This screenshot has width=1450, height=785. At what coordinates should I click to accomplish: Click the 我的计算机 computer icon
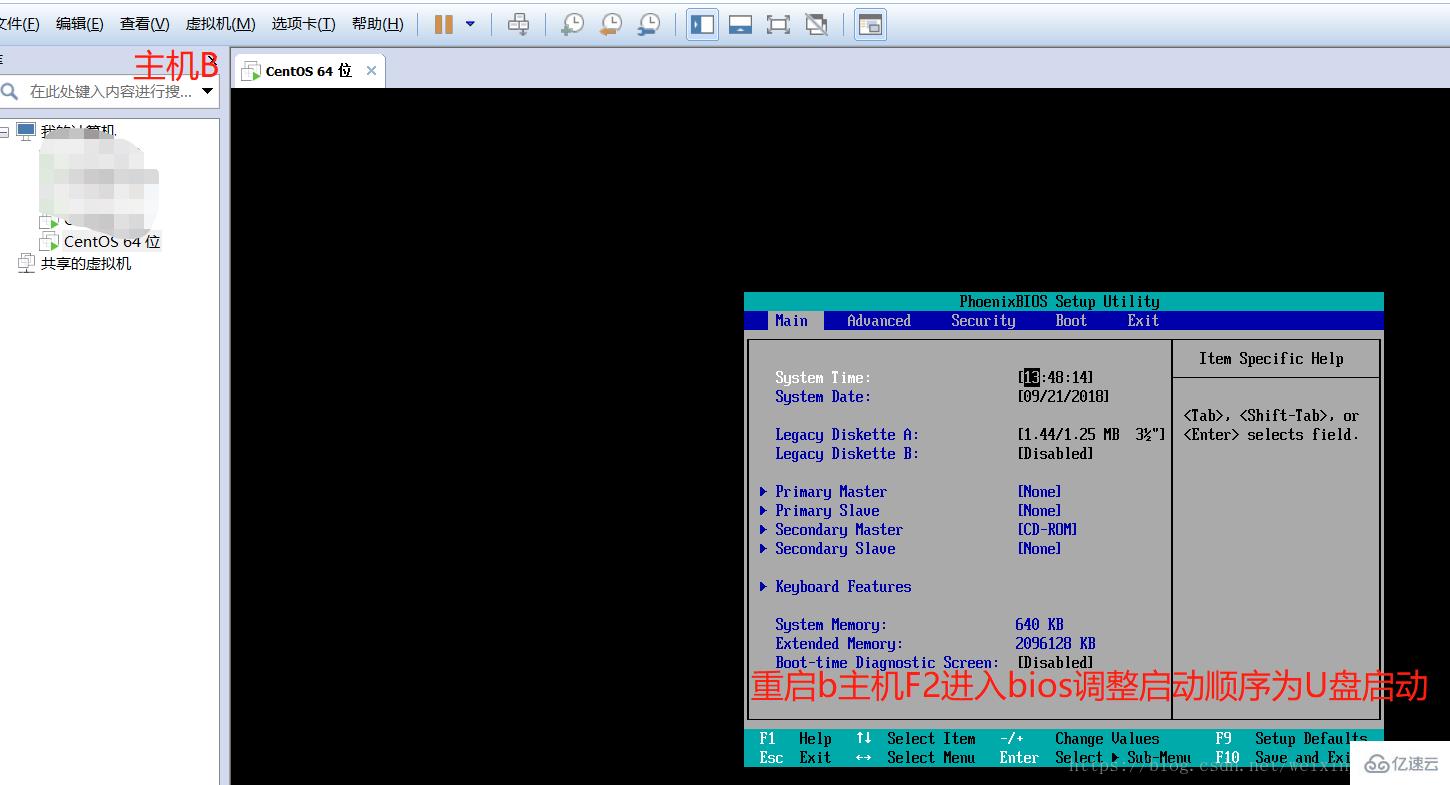pyautogui.click(x=26, y=131)
